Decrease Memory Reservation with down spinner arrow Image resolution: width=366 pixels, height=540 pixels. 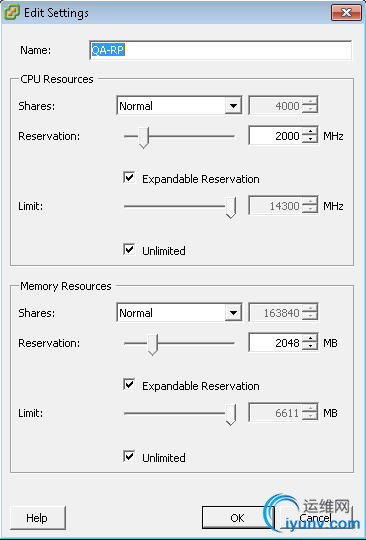tap(310, 347)
